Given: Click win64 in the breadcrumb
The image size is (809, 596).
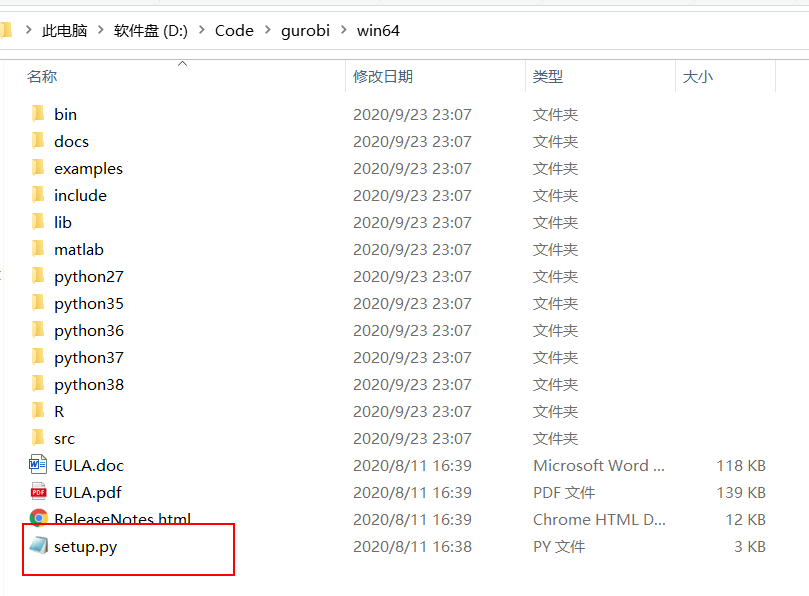Looking at the screenshot, I should pos(378,30).
